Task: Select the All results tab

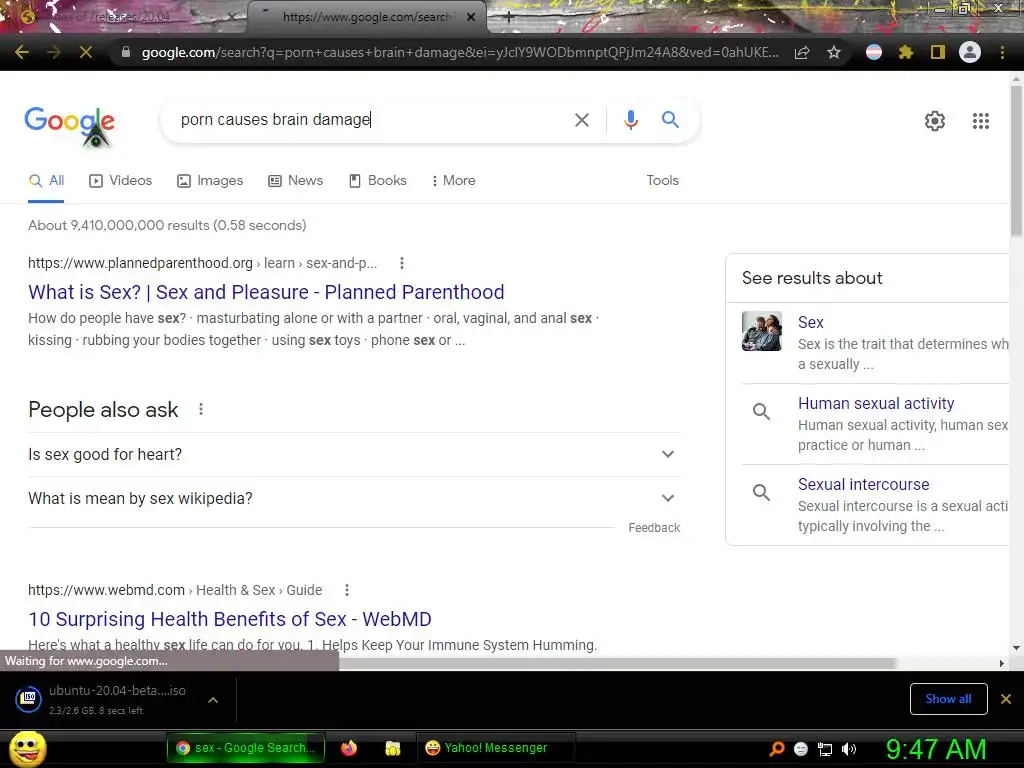Action: click(x=46, y=180)
